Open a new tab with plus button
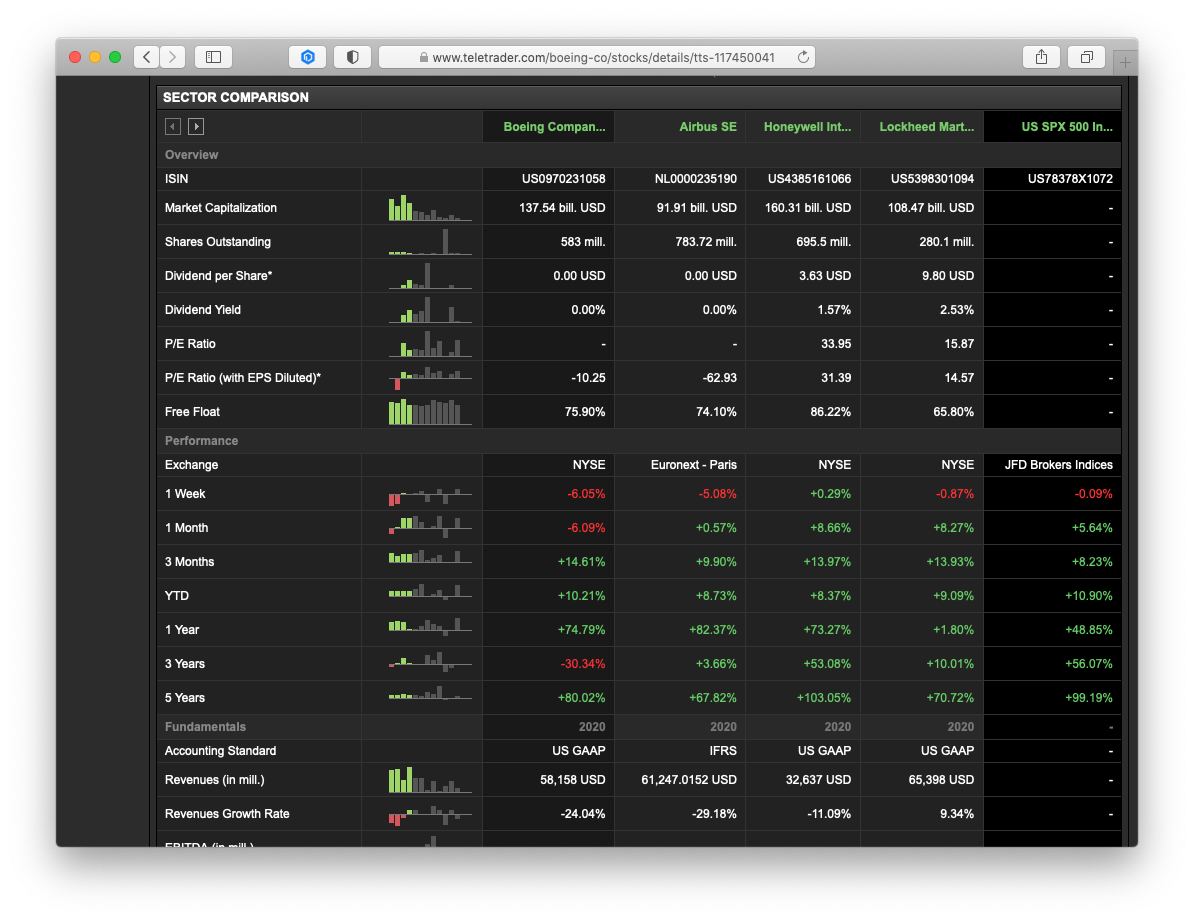Viewport: 1194px width, 921px height. click(1125, 62)
